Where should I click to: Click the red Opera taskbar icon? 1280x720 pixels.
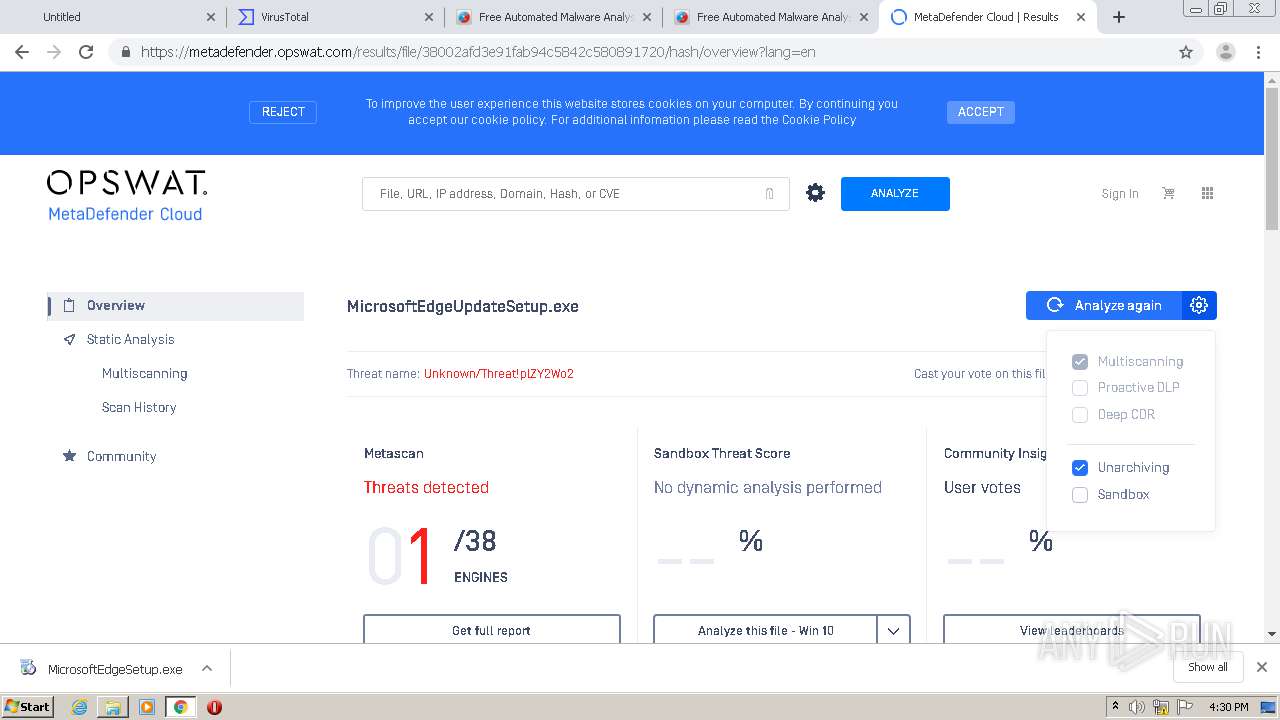click(214, 707)
